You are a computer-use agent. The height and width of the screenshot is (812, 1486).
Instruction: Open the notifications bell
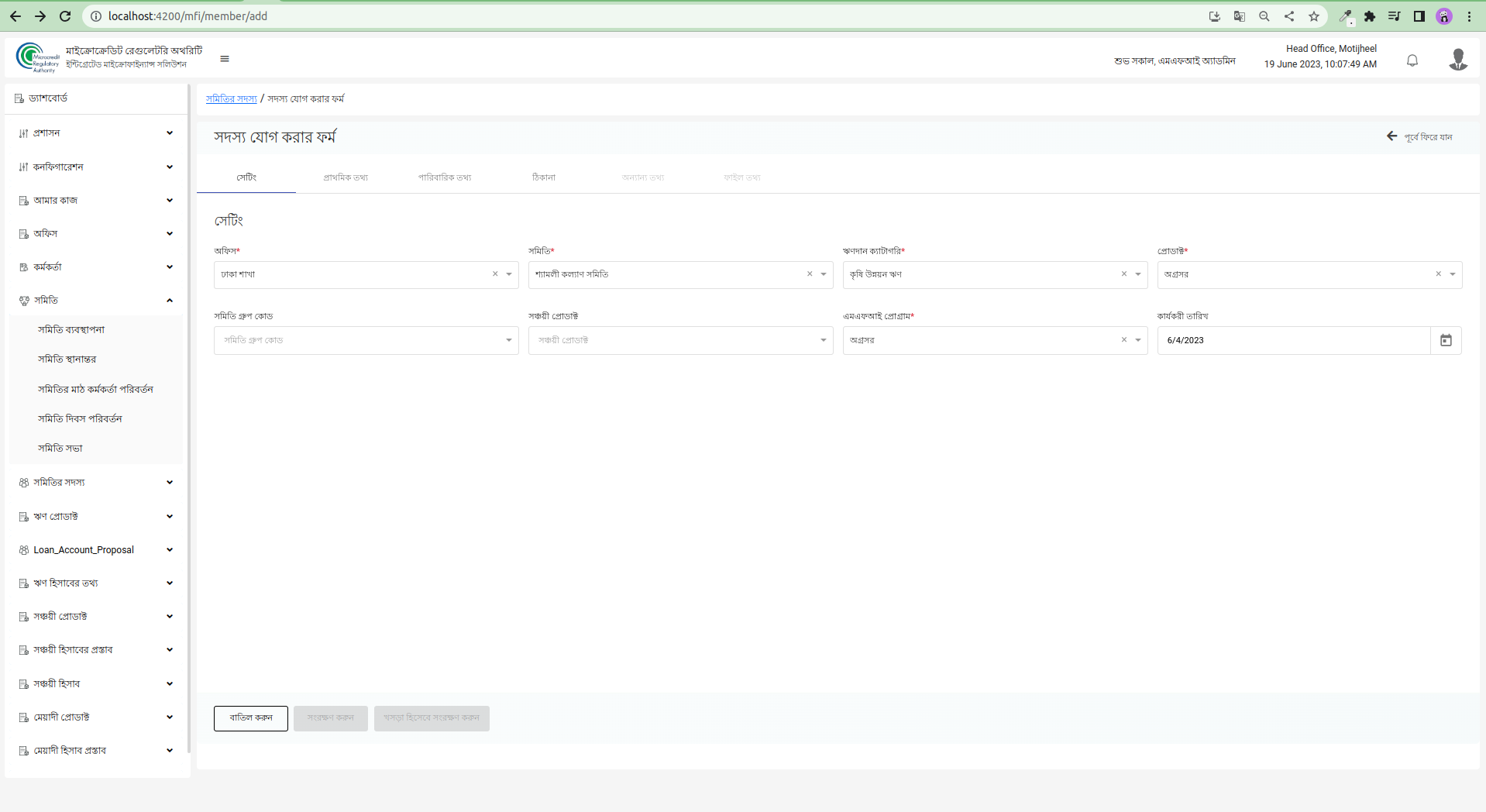coord(1412,60)
